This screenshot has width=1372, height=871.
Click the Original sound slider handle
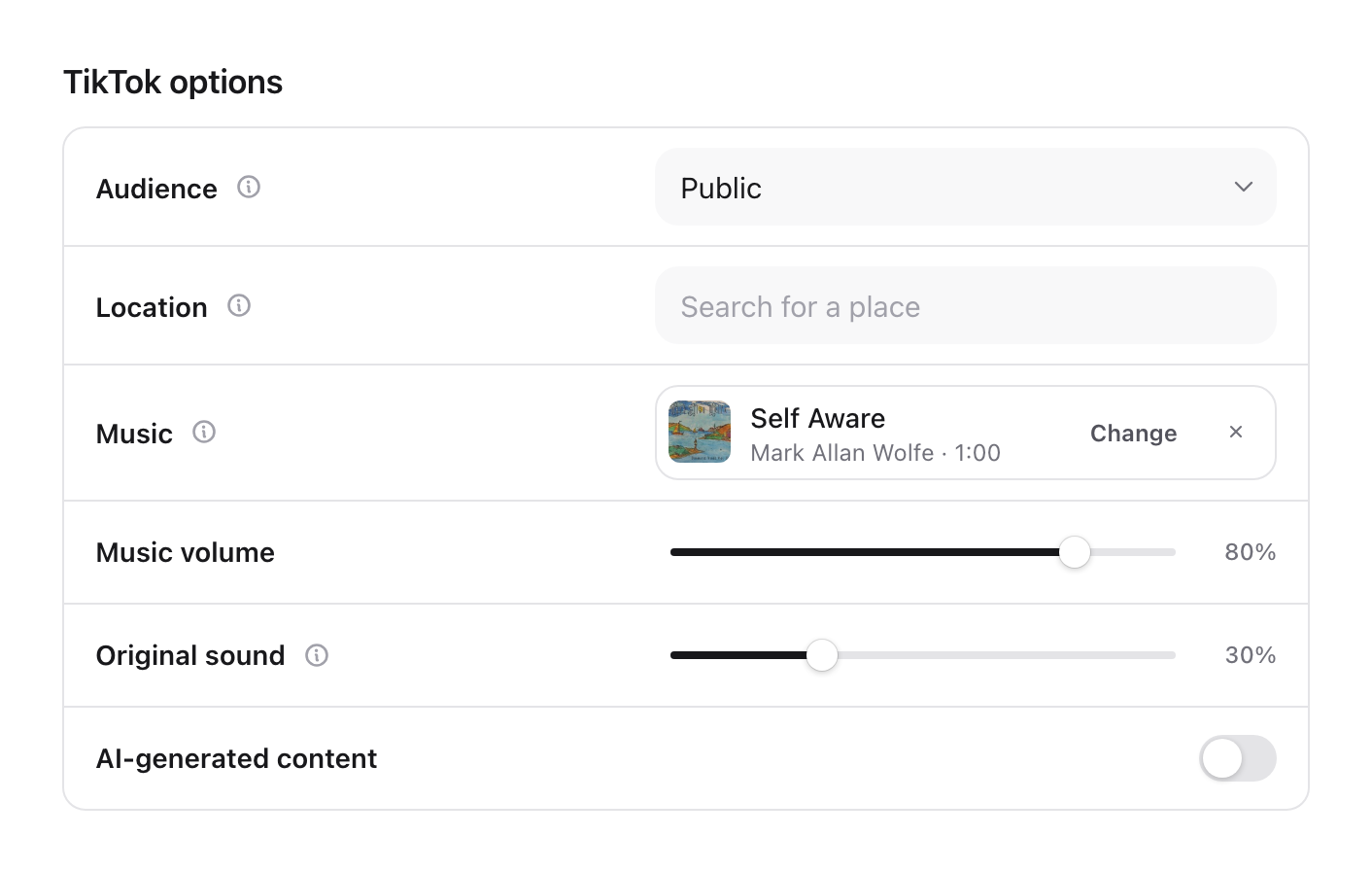pos(822,655)
